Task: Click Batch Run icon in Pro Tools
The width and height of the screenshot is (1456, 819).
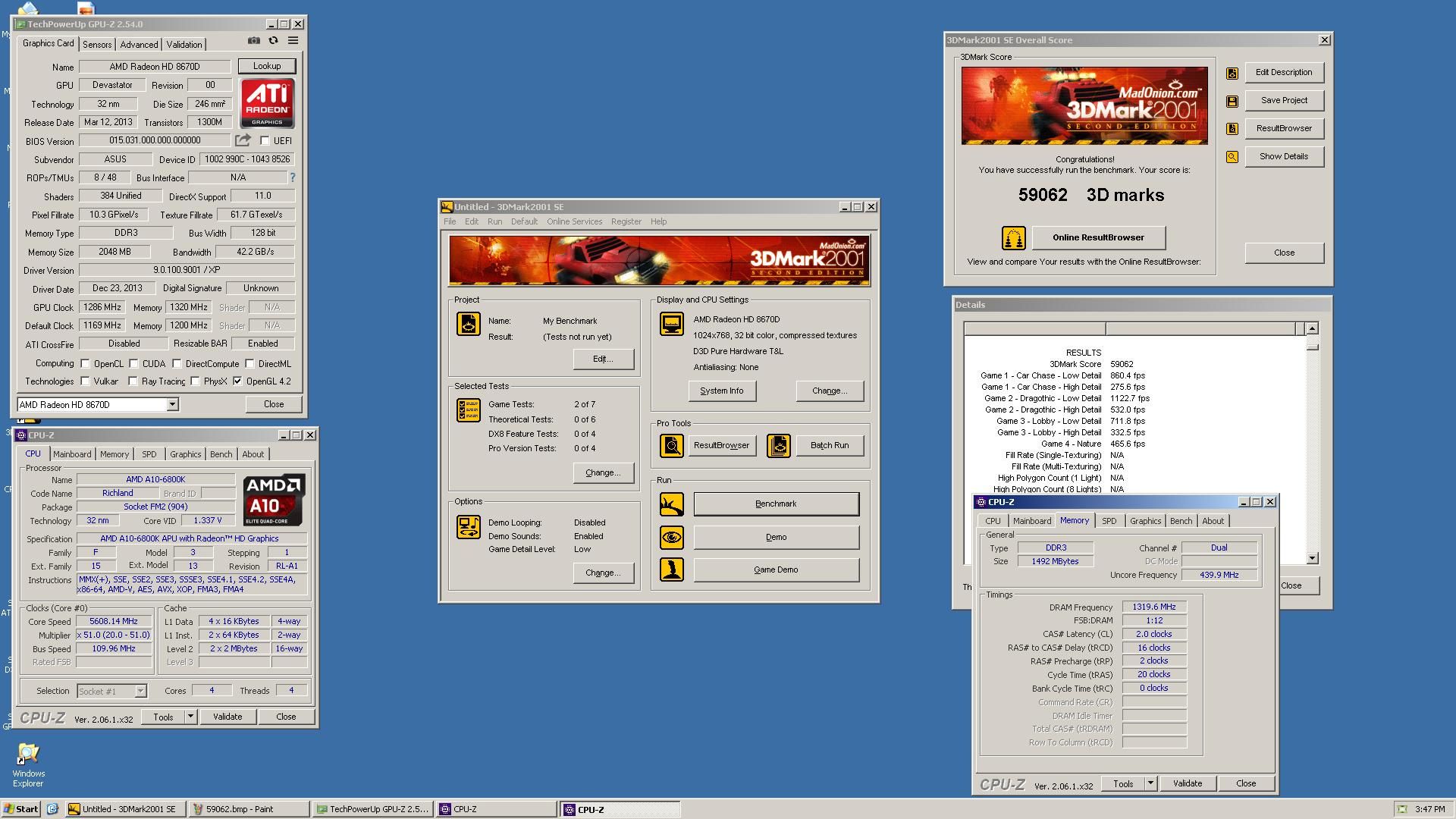Action: [778, 445]
